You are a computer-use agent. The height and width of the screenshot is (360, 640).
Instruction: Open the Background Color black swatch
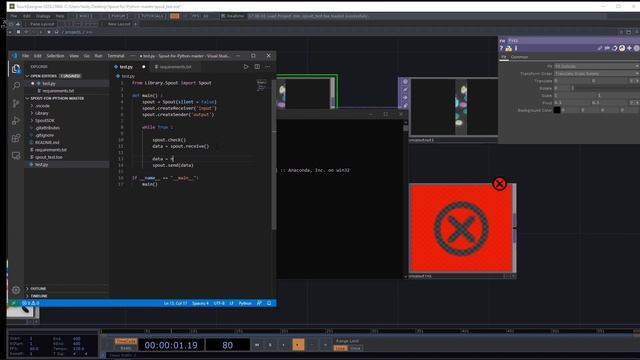pyautogui.click(x=557, y=110)
